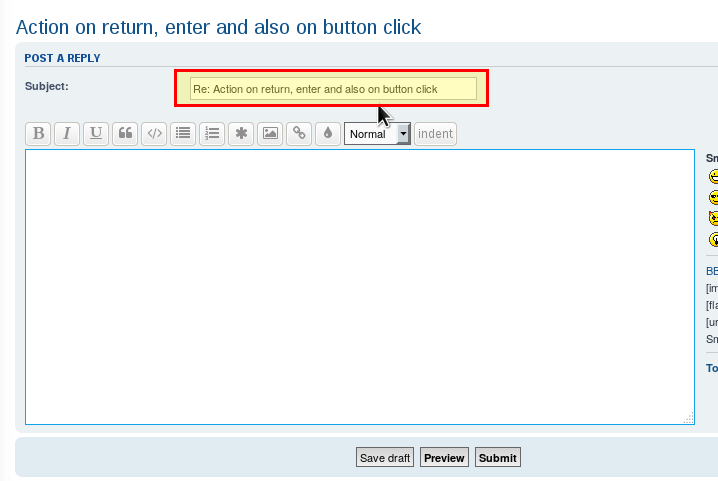The height and width of the screenshot is (481, 718).
Task: Insert a quote block with quotation icon
Action: pos(125,134)
